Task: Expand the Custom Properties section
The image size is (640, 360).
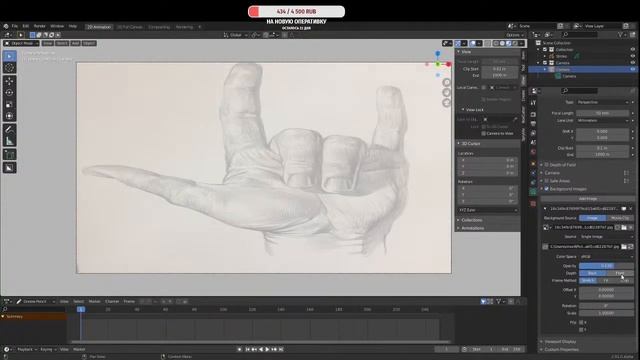Action: tap(561, 350)
